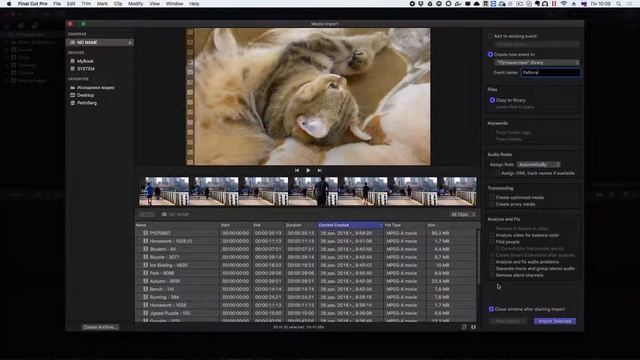Image resolution: width=640 pixels, height=360 pixels.
Task: Enable Analyze and fix audio problems
Action: (492, 262)
